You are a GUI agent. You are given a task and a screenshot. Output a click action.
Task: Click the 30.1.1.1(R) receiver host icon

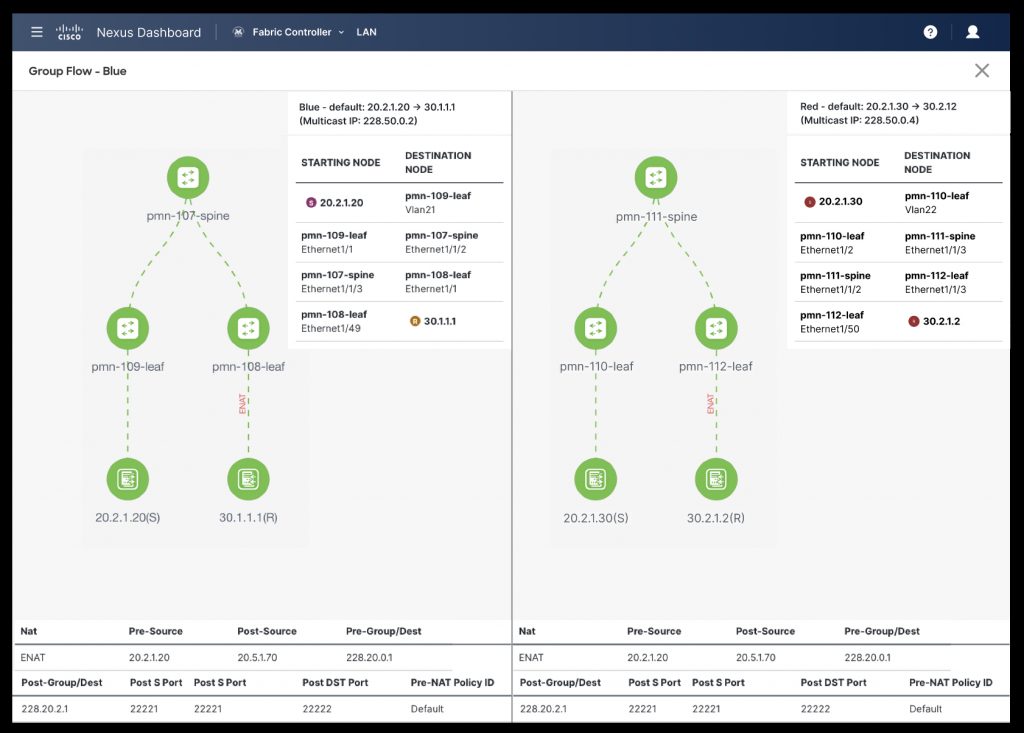coord(248,479)
